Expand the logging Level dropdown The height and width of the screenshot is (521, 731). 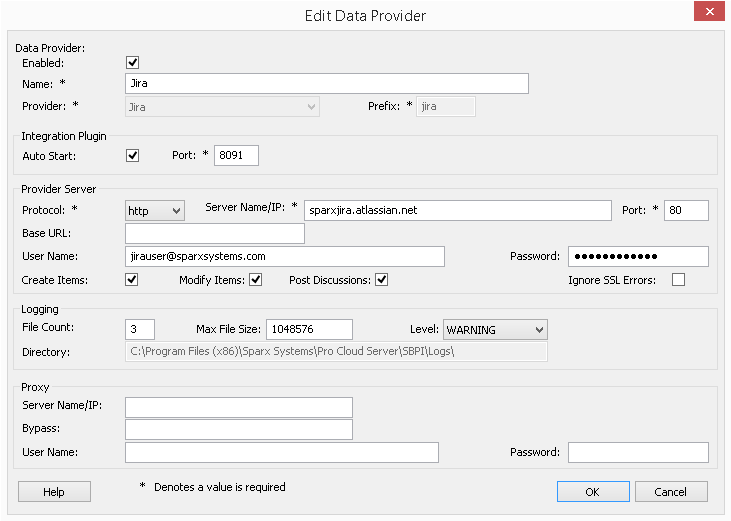click(495, 329)
